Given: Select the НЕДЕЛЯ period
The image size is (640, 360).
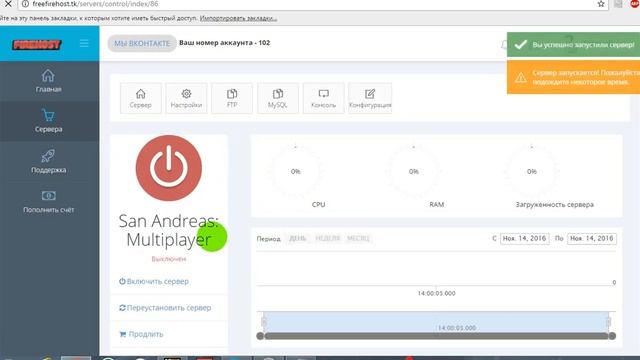Looking at the screenshot, I should (x=327, y=238).
